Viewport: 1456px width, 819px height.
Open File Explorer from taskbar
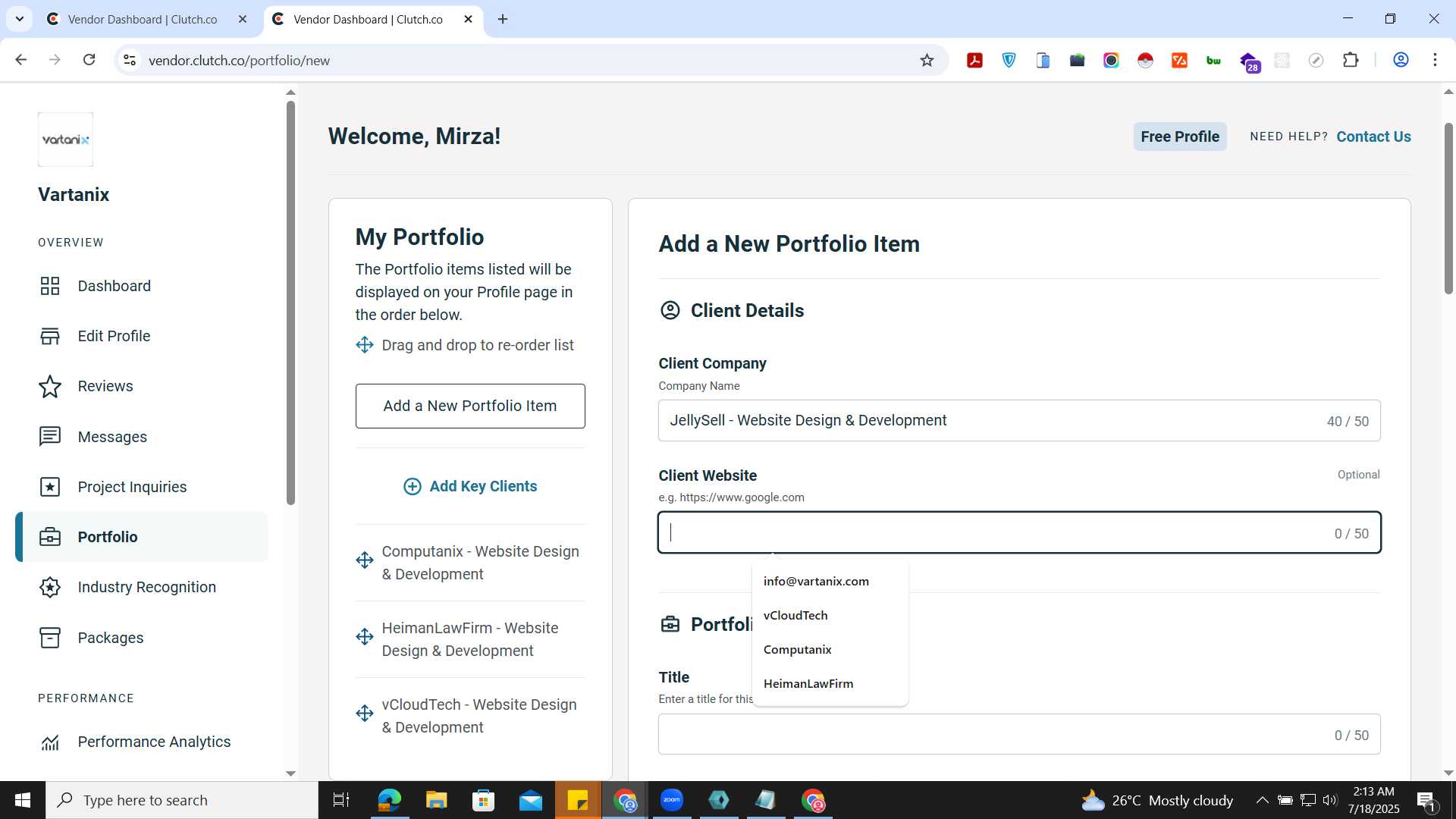click(x=436, y=800)
